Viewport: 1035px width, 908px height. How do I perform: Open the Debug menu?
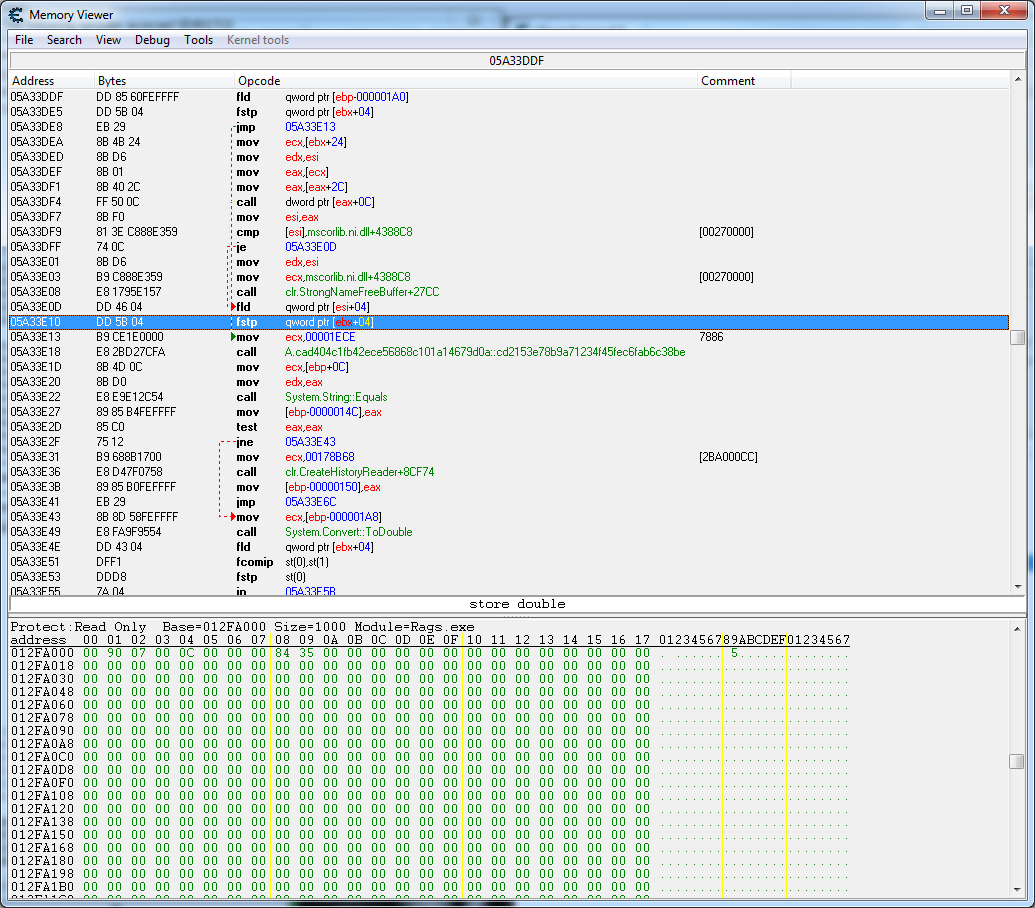(x=152, y=40)
